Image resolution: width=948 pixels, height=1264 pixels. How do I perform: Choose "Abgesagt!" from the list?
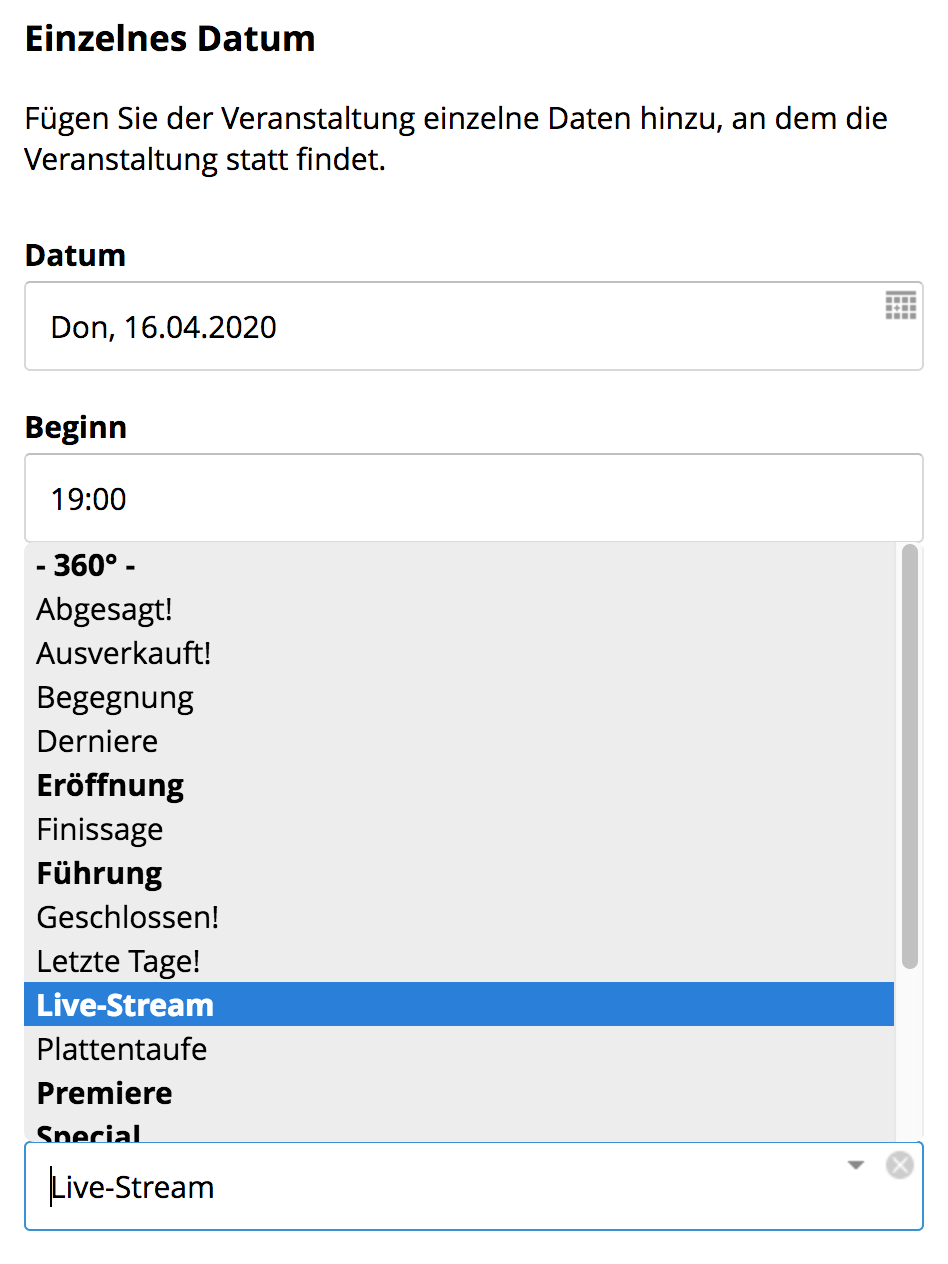pyautogui.click(x=459, y=609)
